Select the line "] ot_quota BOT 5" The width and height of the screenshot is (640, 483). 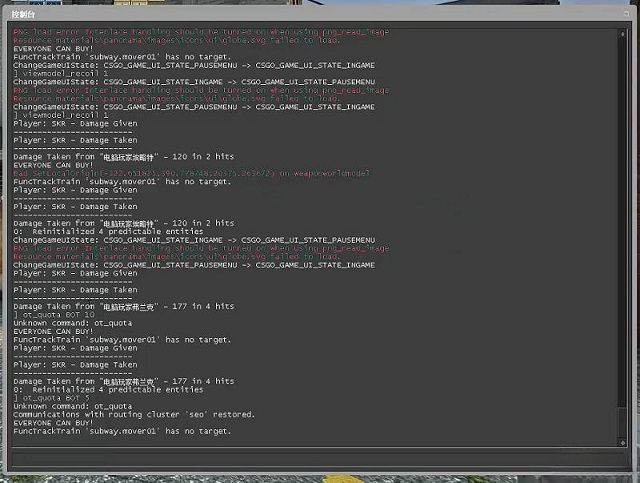point(51,398)
